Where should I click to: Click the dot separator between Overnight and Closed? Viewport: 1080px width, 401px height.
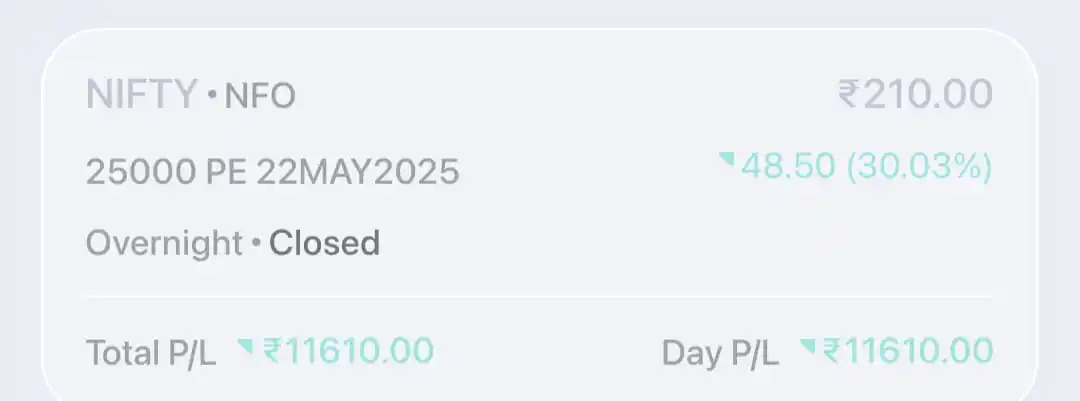point(256,243)
